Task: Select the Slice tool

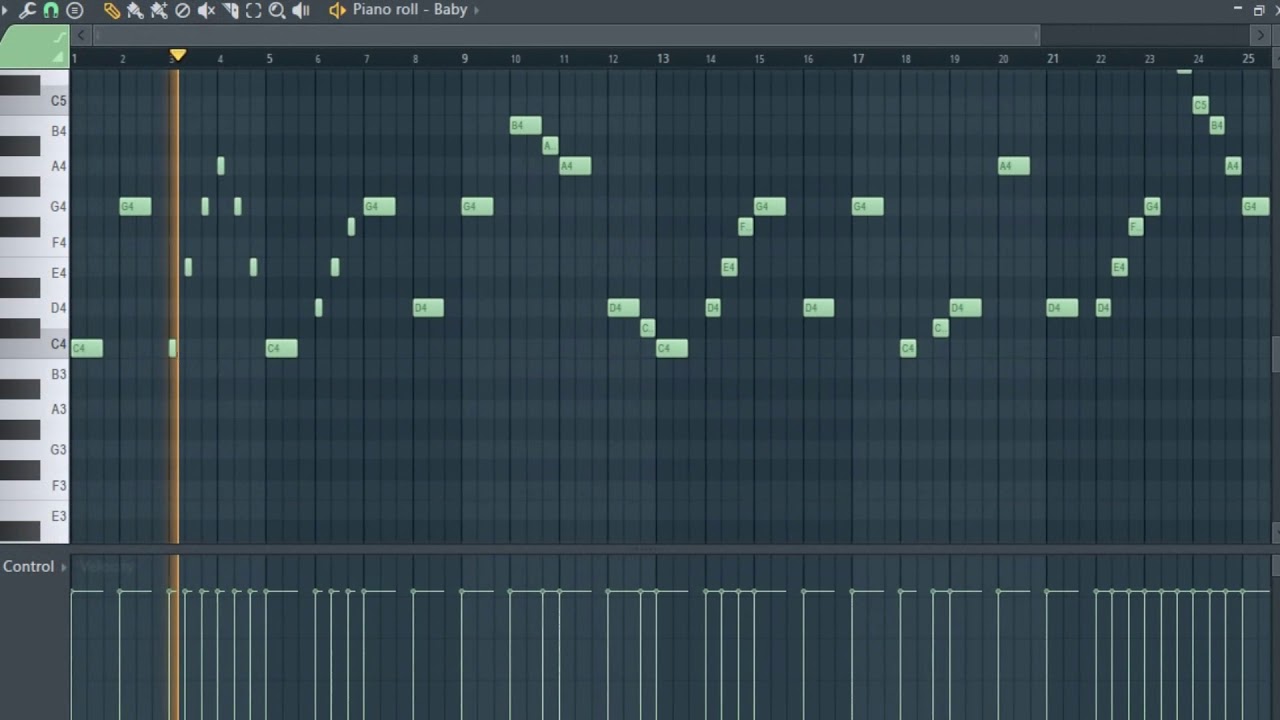Action: [231, 10]
